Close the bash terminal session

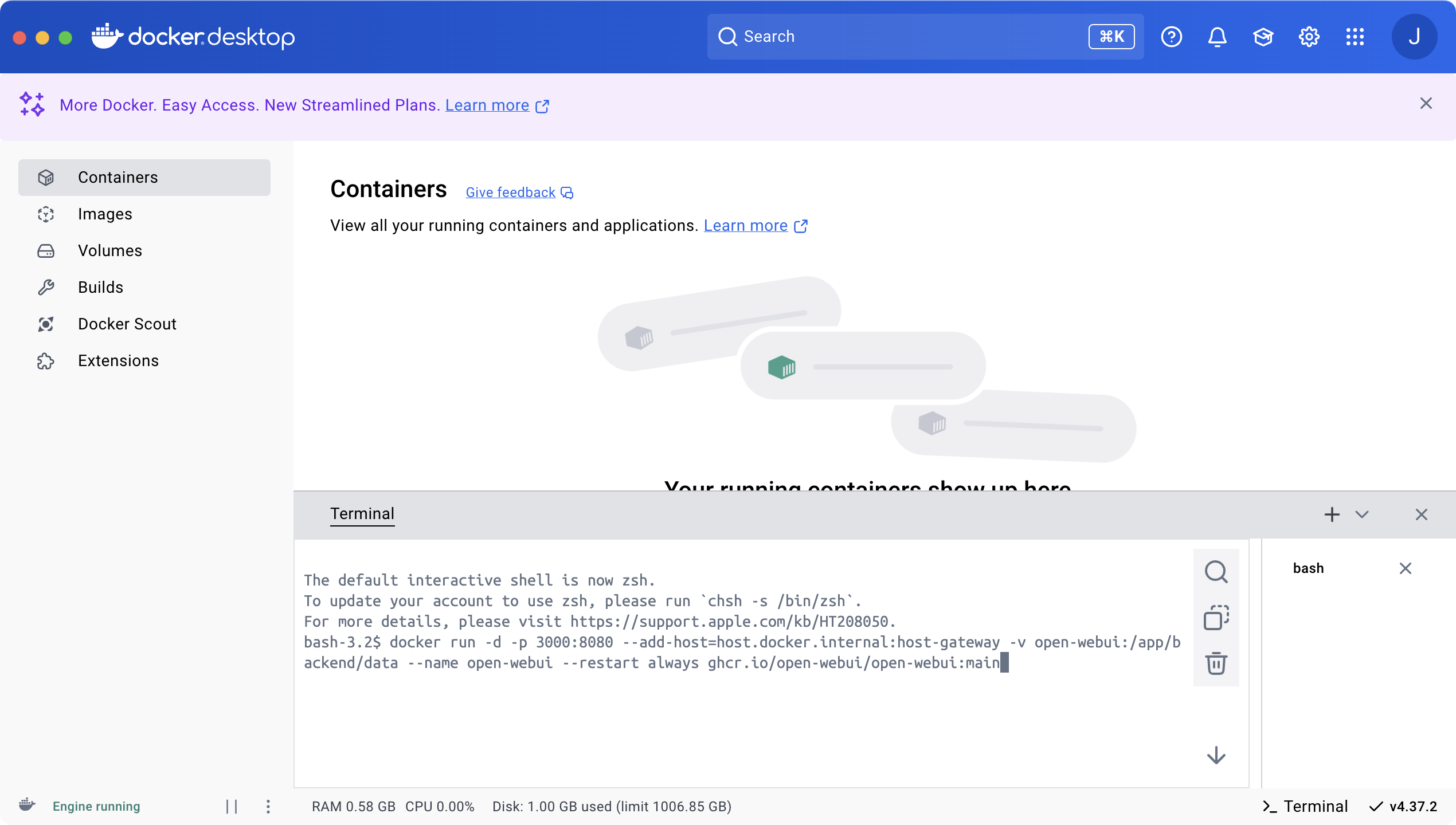pos(1405,568)
